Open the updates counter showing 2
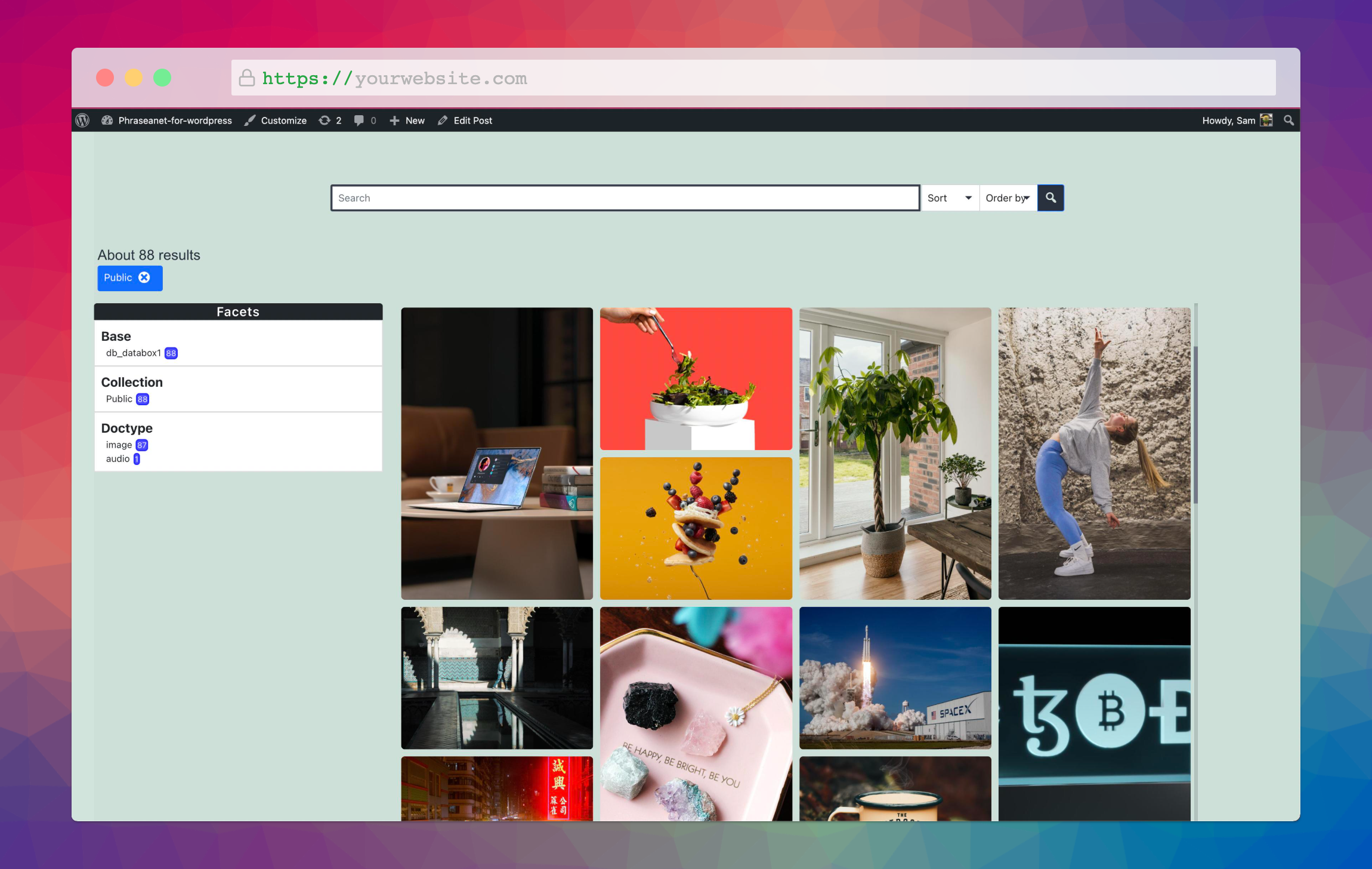Viewport: 1372px width, 869px height. click(330, 121)
